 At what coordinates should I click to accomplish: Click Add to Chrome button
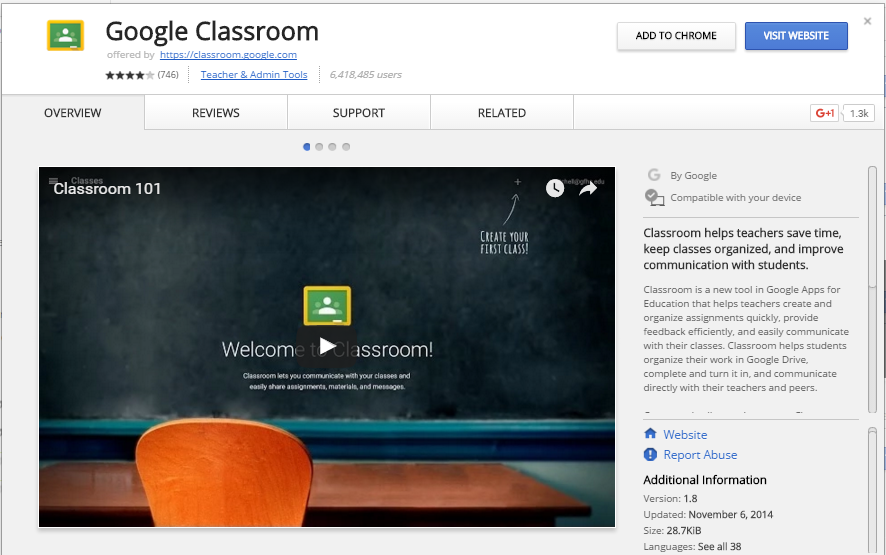click(676, 36)
